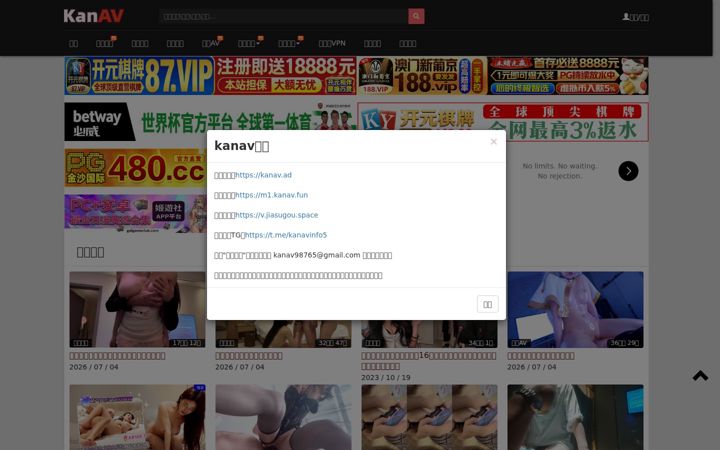Dismiss the popup using its footer button
720x450 pixels.
[488, 304]
